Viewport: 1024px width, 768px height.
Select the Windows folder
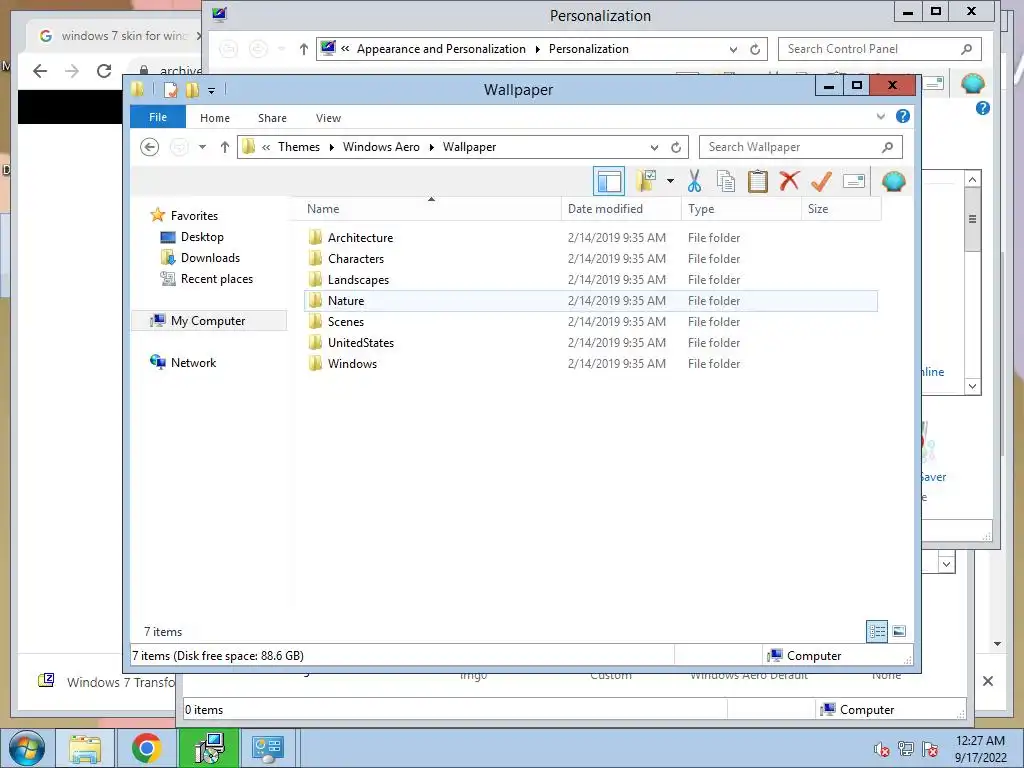coord(591,363)
